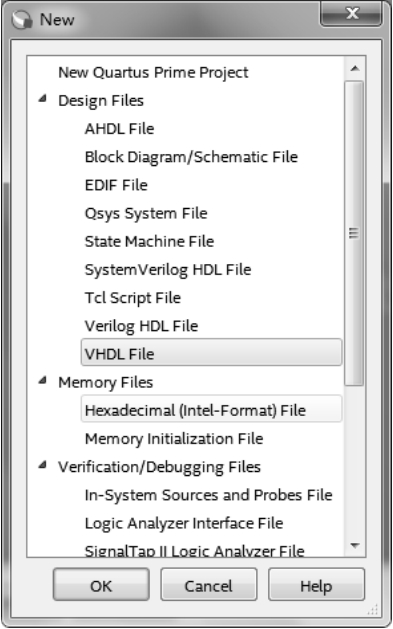Collapse the Design Files group
The image size is (393, 629).
pos(43,98)
